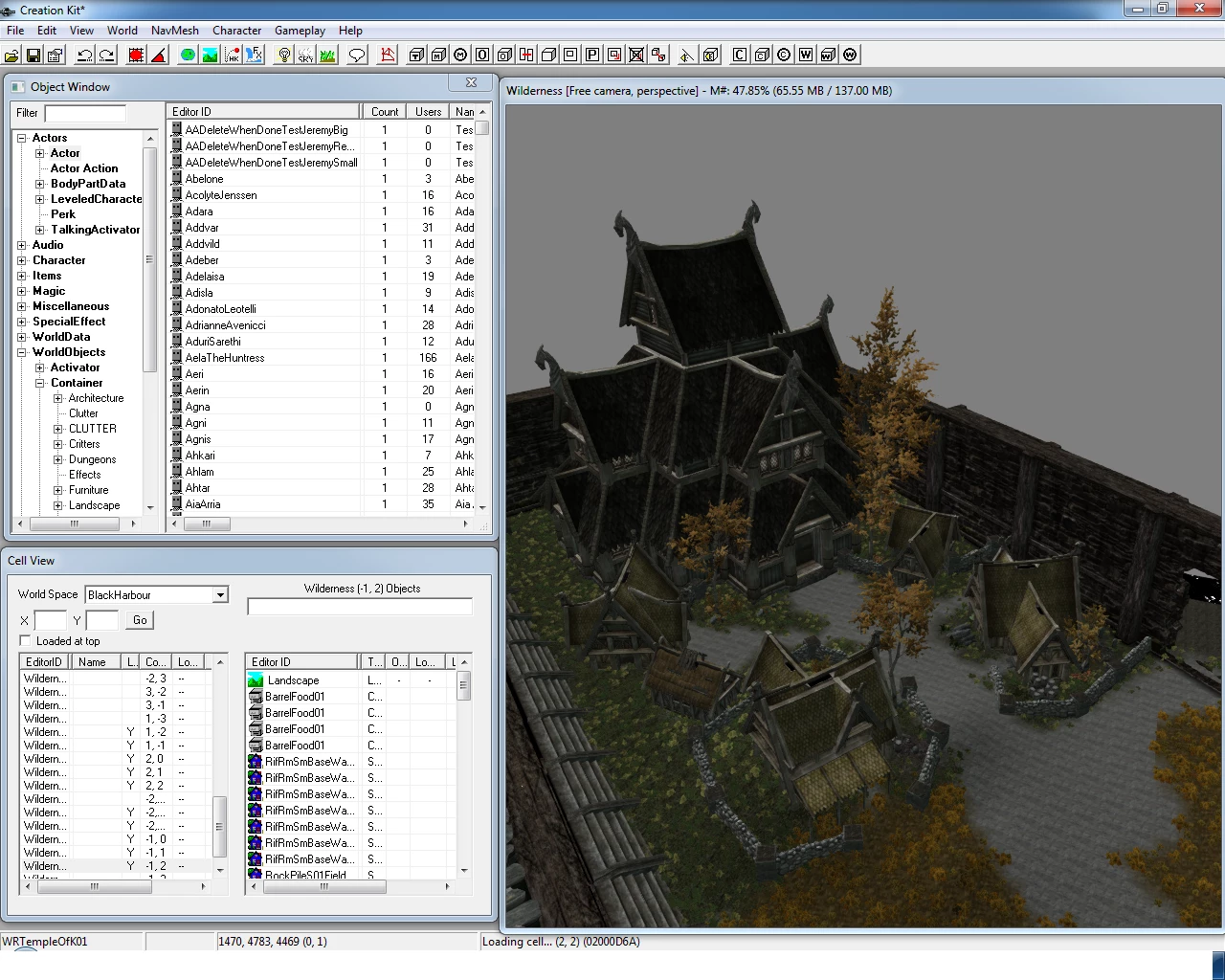Select AelaTheHuntress in the object list
Image resolution: width=1225 pixels, height=980 pixels.
tap(225, 358)
